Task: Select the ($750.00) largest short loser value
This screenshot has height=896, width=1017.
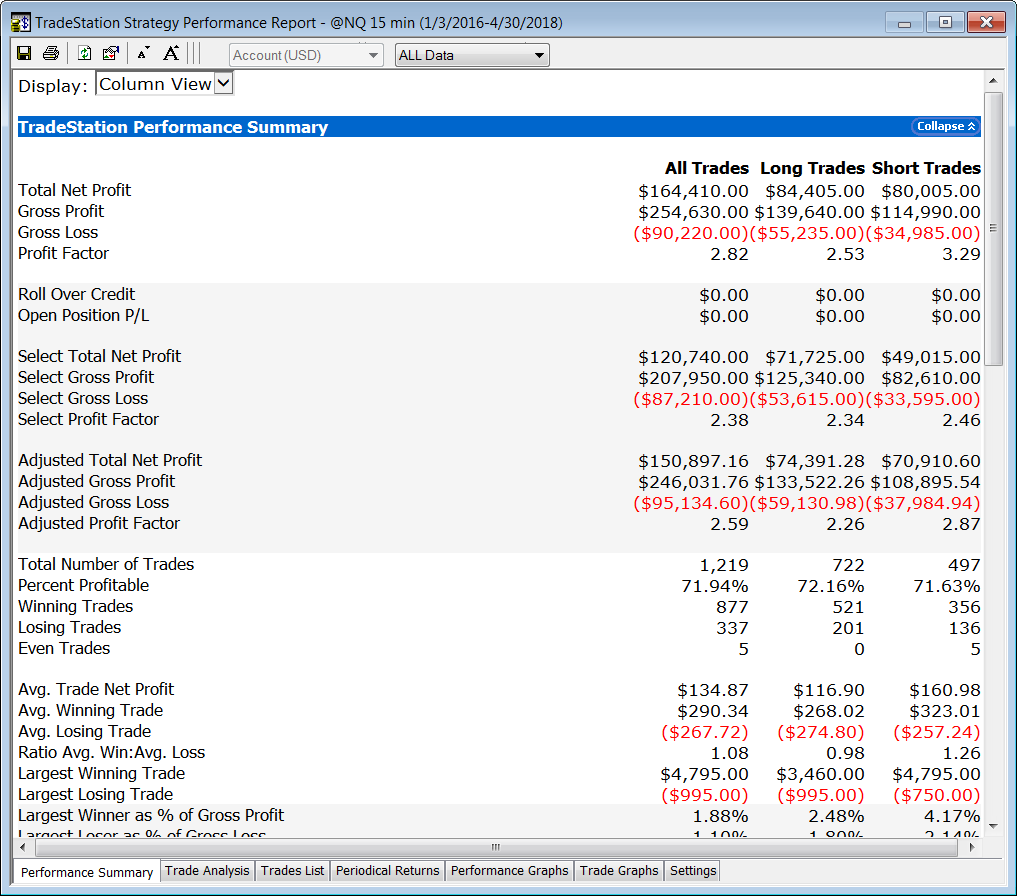Action: click(937, 795)
